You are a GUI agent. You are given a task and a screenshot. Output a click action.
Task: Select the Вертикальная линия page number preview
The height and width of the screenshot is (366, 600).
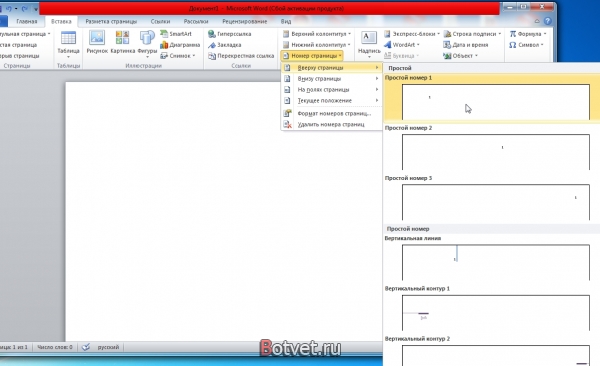pyautogui.click(x=496, y=262)
